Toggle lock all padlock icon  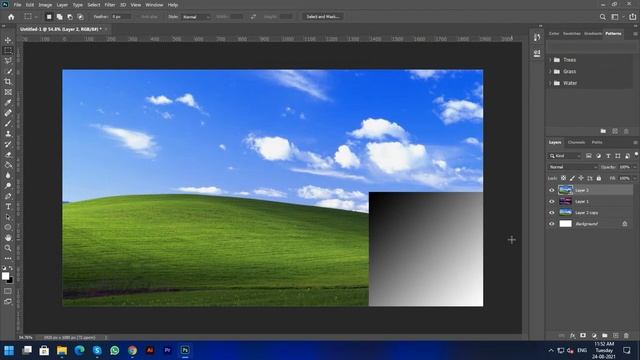599,178
